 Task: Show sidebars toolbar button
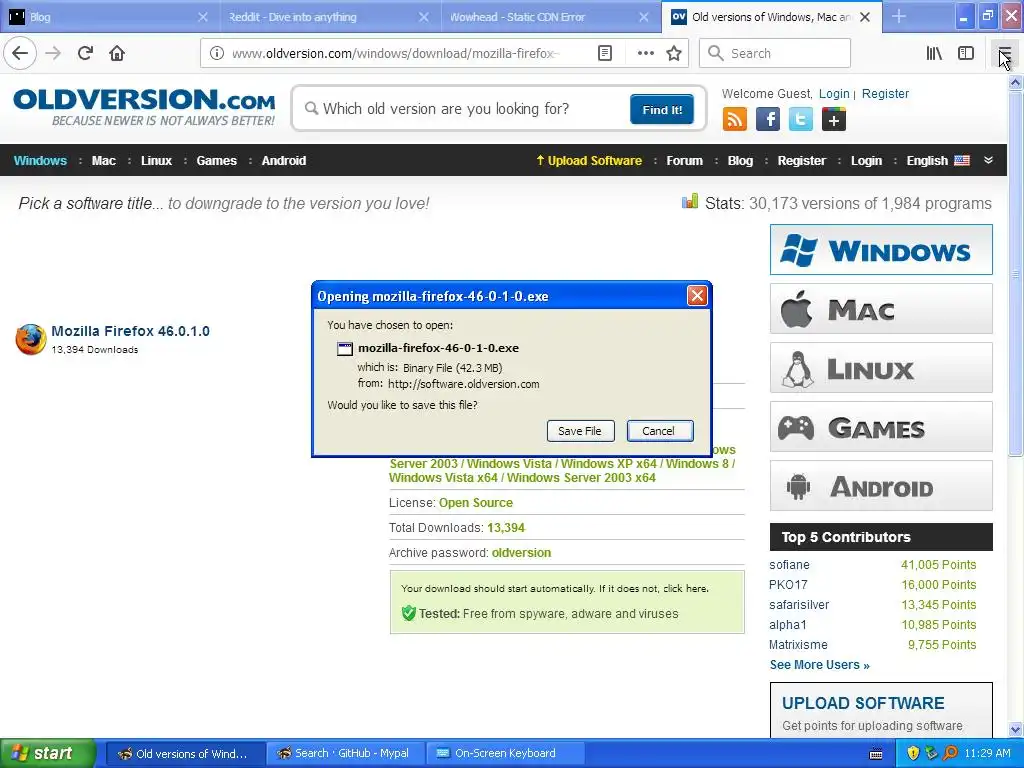[x=966, y=53]
